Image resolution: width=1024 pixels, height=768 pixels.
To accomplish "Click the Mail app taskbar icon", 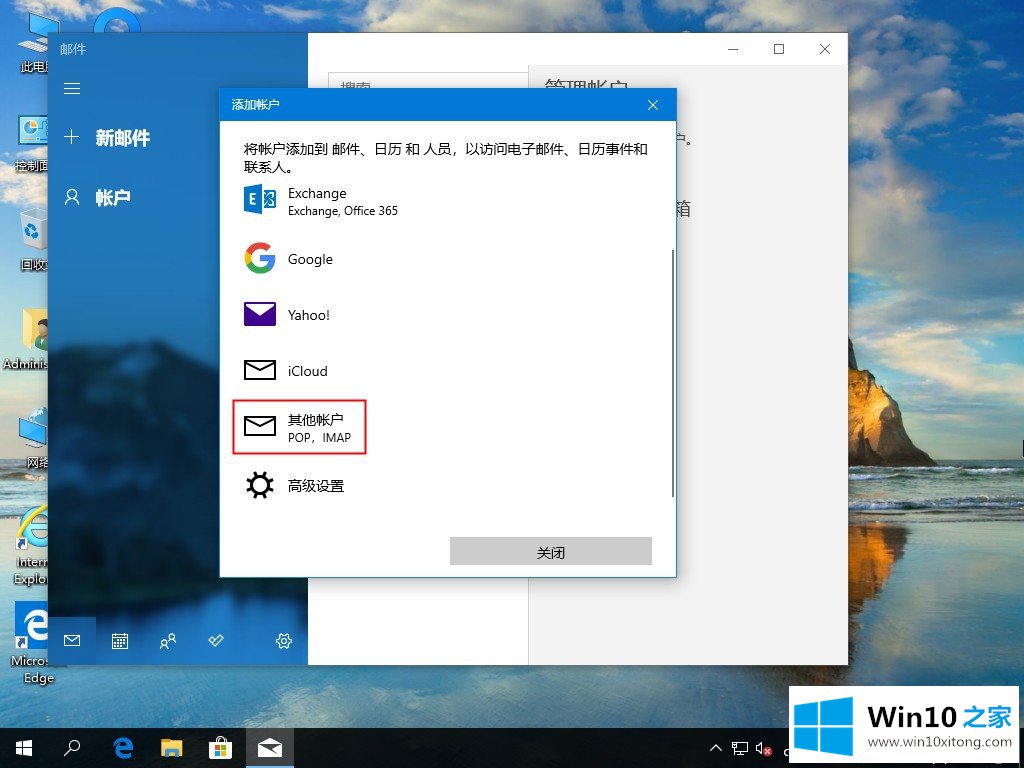I will coord(270,748).
